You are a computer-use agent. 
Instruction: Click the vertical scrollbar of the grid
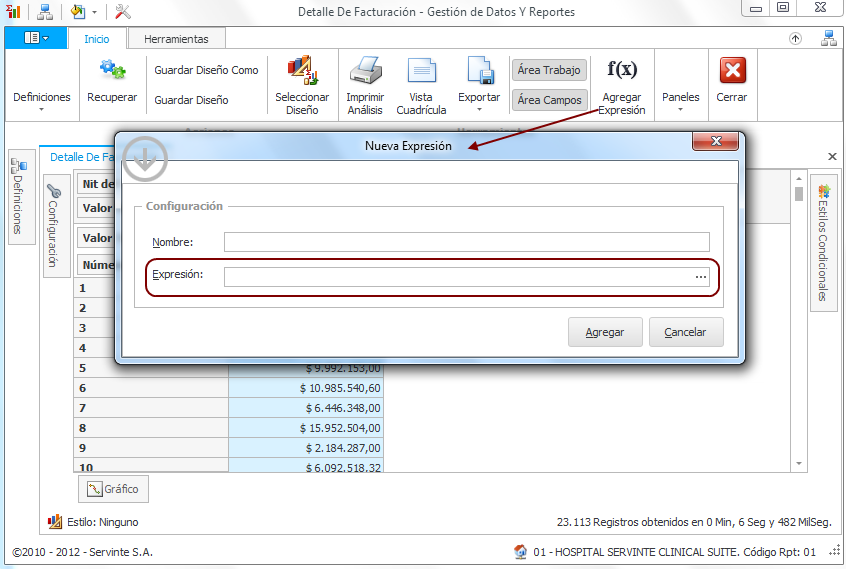coord(799,320)
